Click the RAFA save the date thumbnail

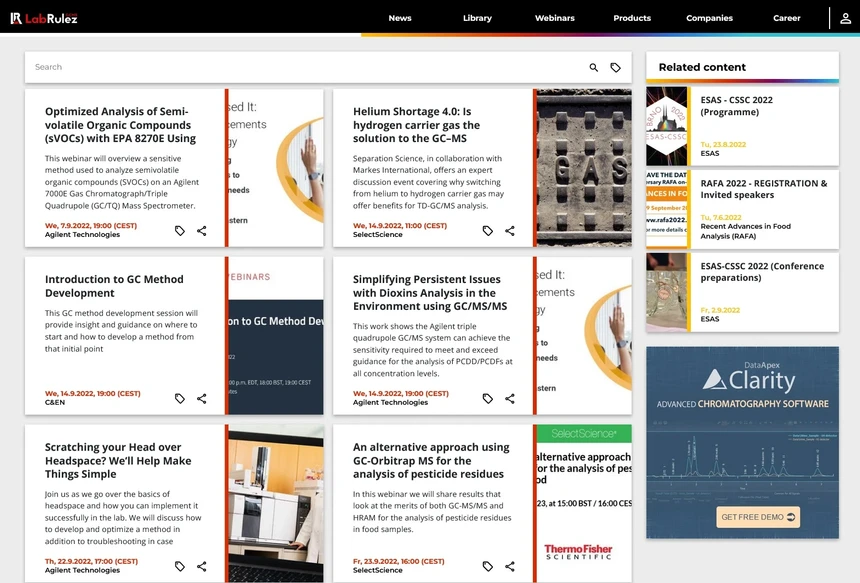click(x=666, y=209)
